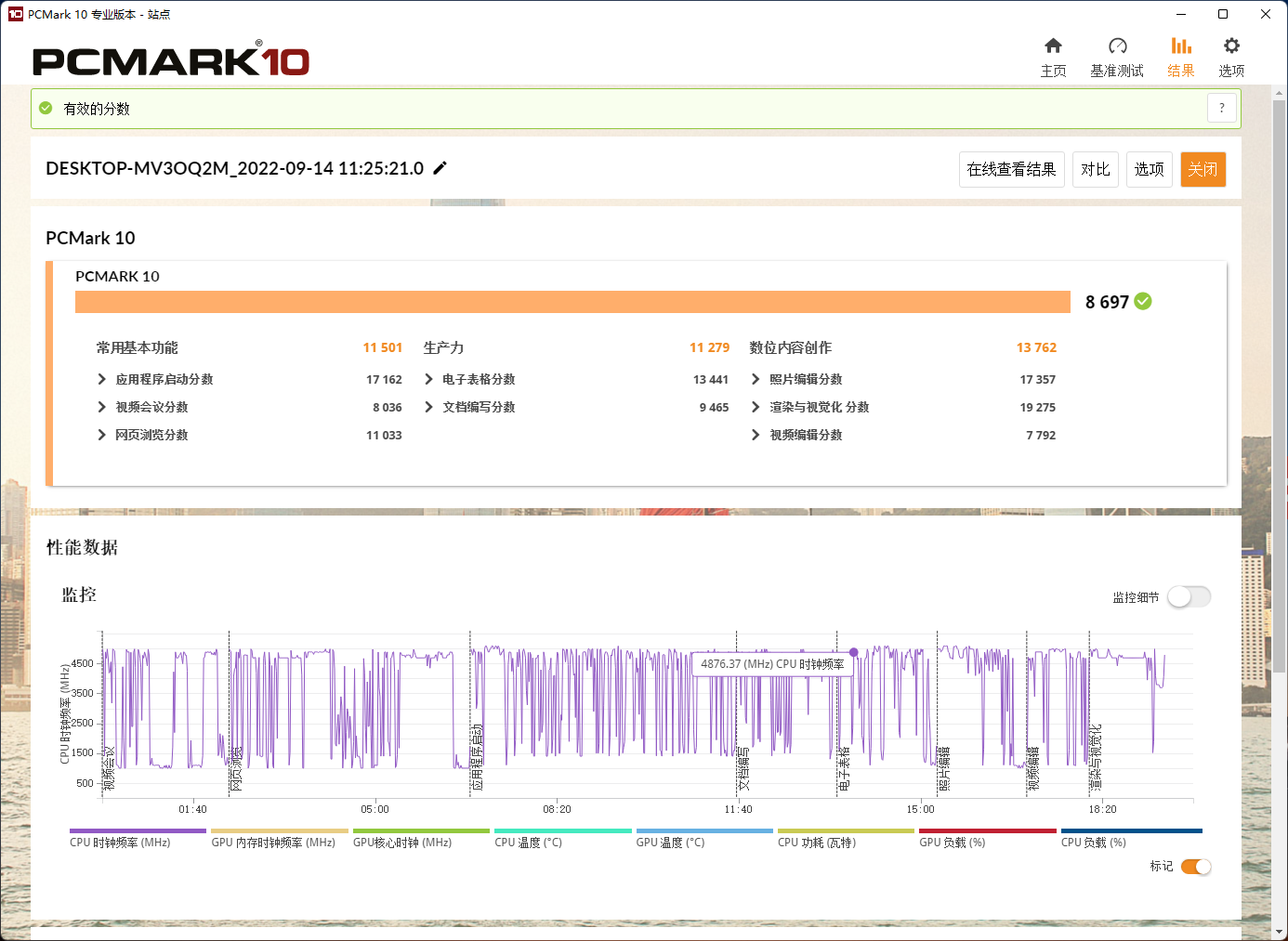The height and width of the screenshot is (941, 1288).
Task: Click the scrollbar down arrow
Action: [x=1280, y=932]
